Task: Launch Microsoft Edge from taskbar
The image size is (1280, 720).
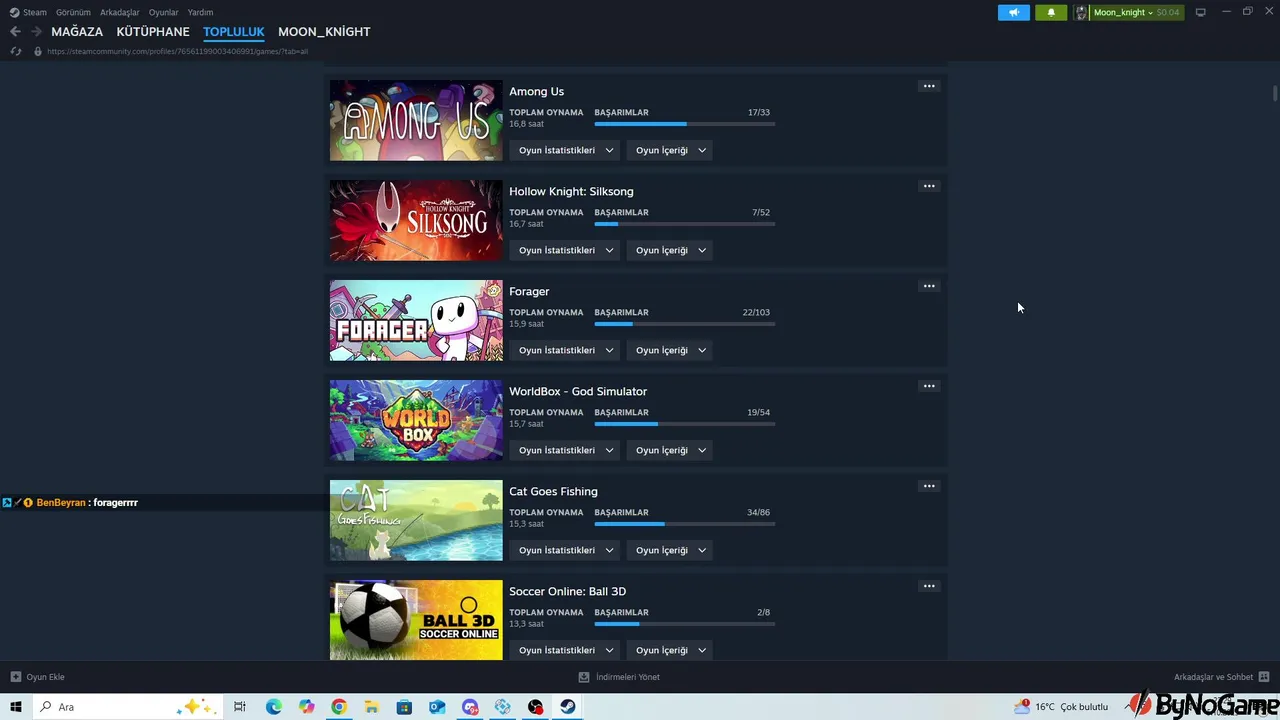Action: pos(274,707)
